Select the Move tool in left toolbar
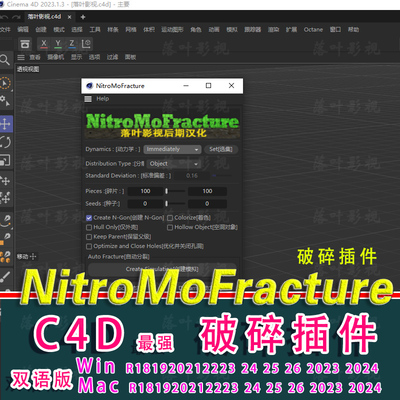Viewport: 400px width, 400px height. tap(5, 124)
